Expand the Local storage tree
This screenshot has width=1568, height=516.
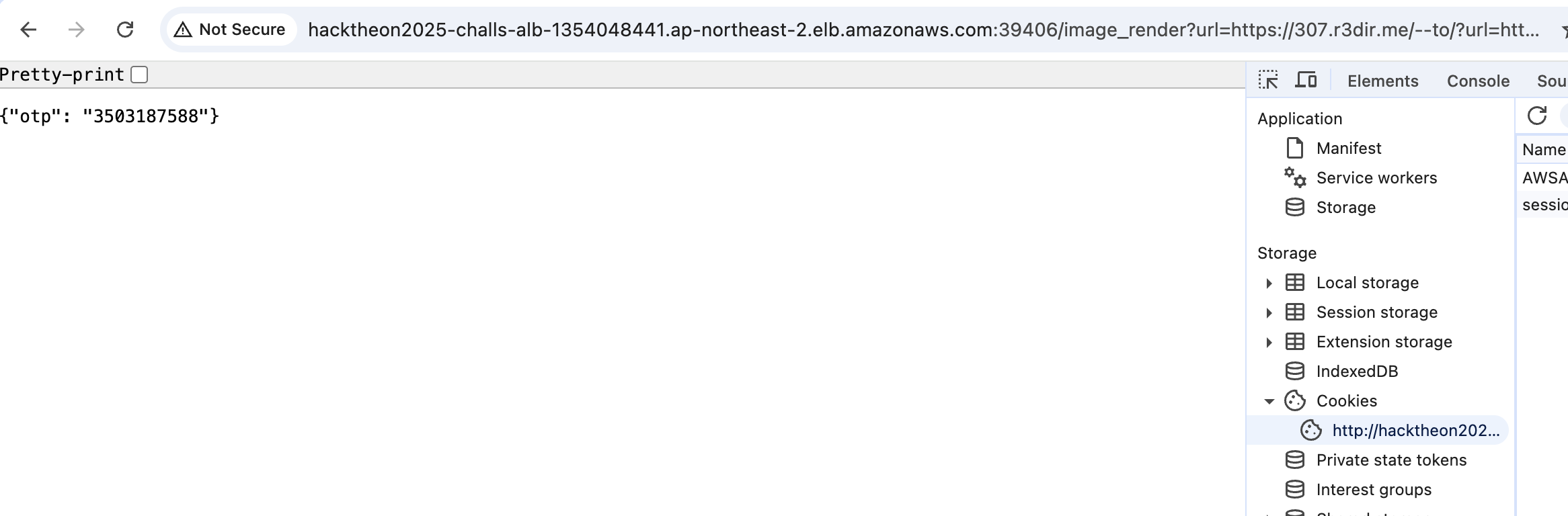[1269, 283]
